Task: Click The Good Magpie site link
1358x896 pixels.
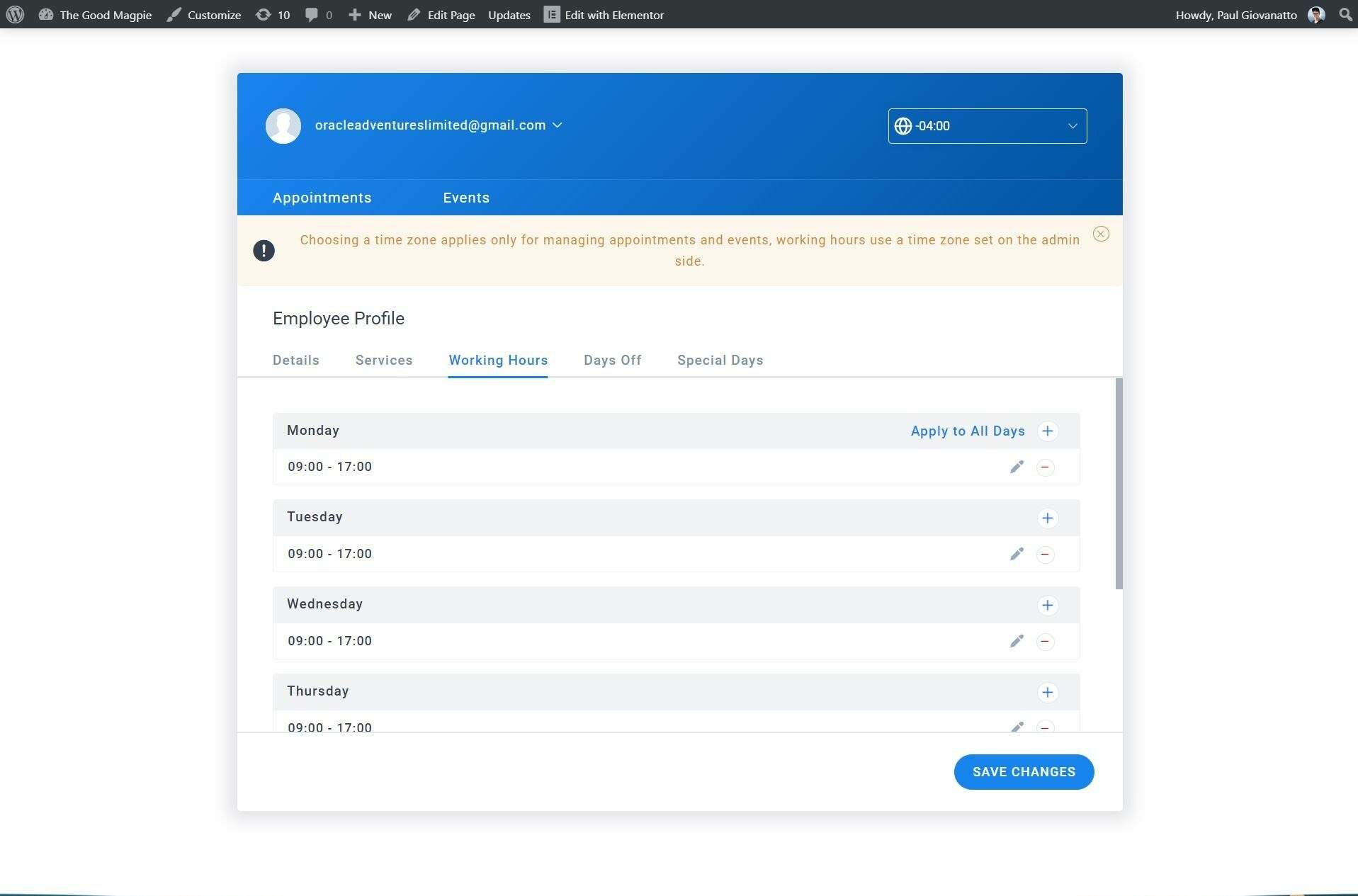Action: (95, 15)
